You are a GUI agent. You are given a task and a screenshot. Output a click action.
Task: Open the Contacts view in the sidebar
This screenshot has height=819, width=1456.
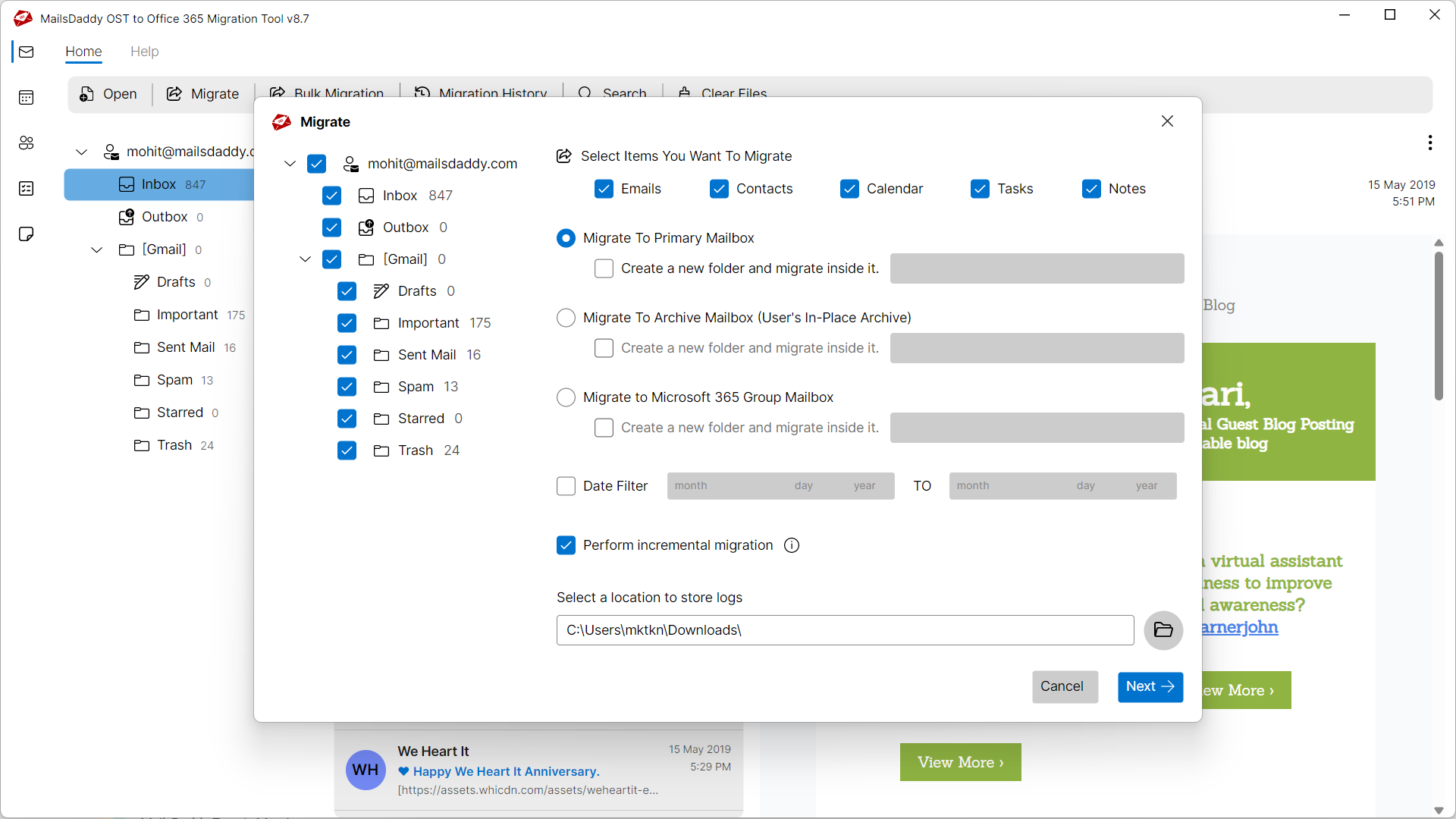click(x=27, y=143)
